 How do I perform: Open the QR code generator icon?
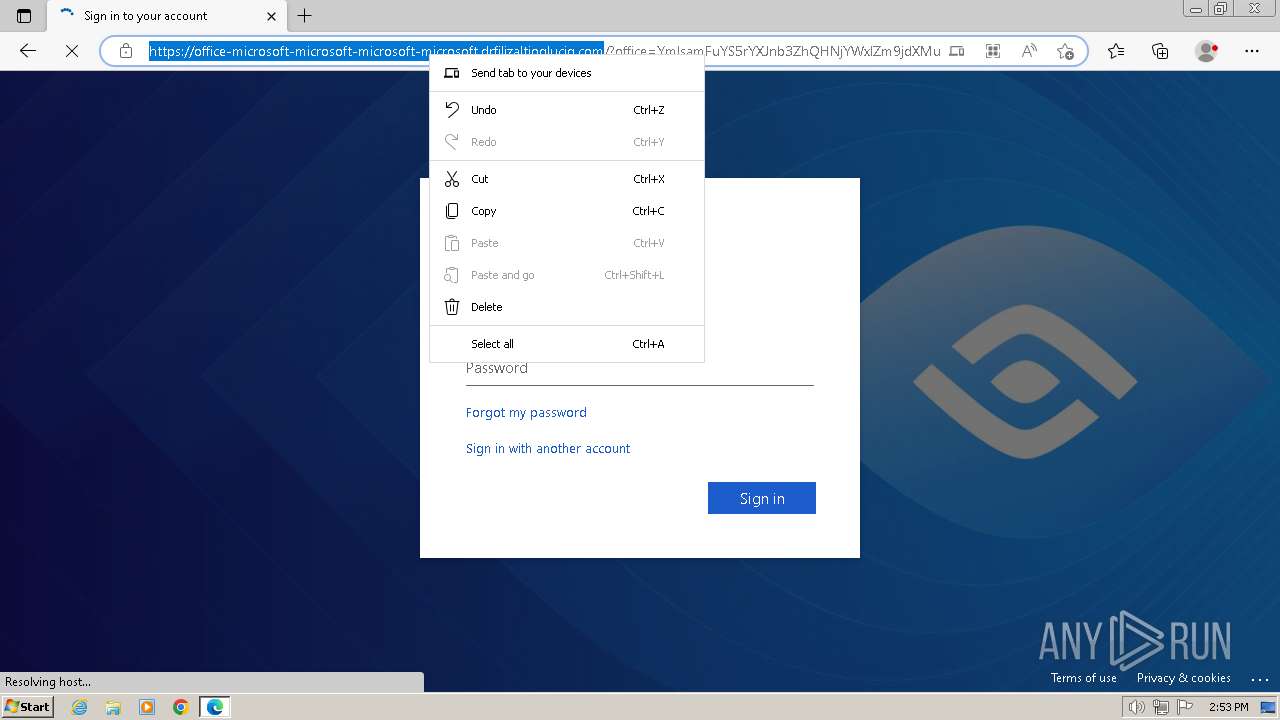coord(993,51)
